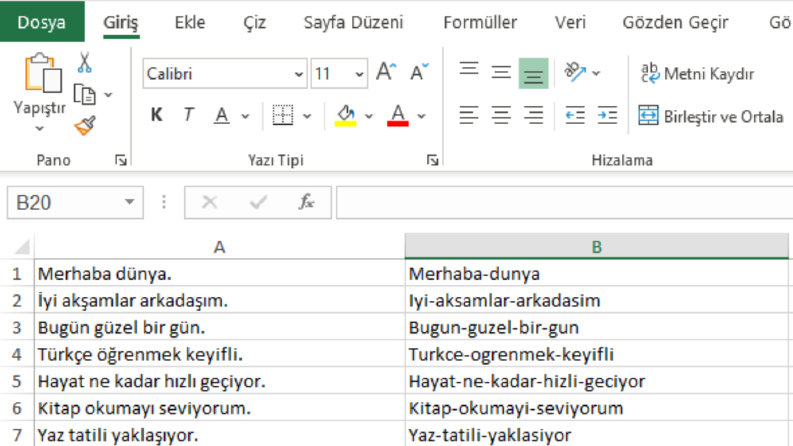793x446 pixels.
Task: Click the select-all corner triangle
Action: coord(22,247)
